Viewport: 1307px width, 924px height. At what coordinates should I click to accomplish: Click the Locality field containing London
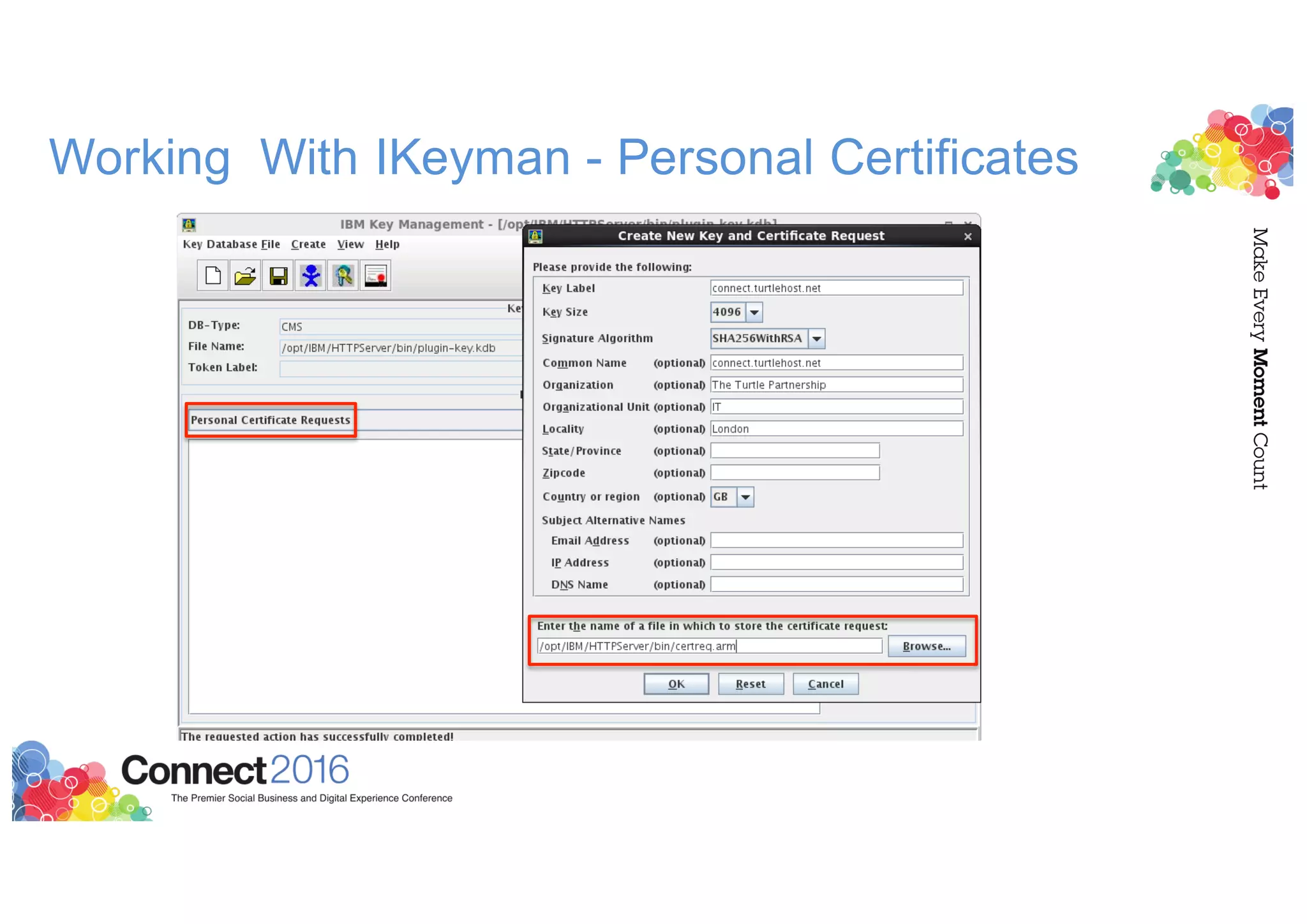(837, 429)
